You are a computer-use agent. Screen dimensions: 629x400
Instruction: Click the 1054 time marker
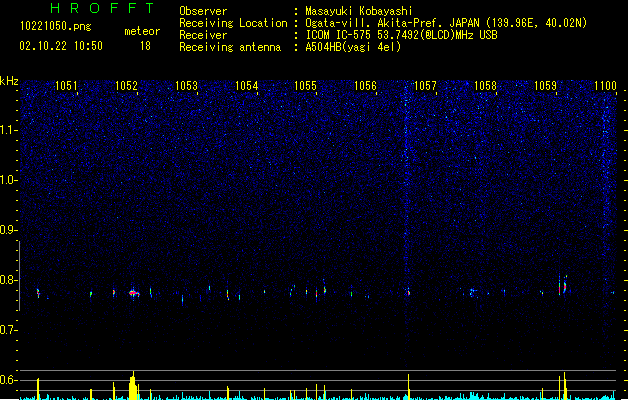(x=246, y=85)
